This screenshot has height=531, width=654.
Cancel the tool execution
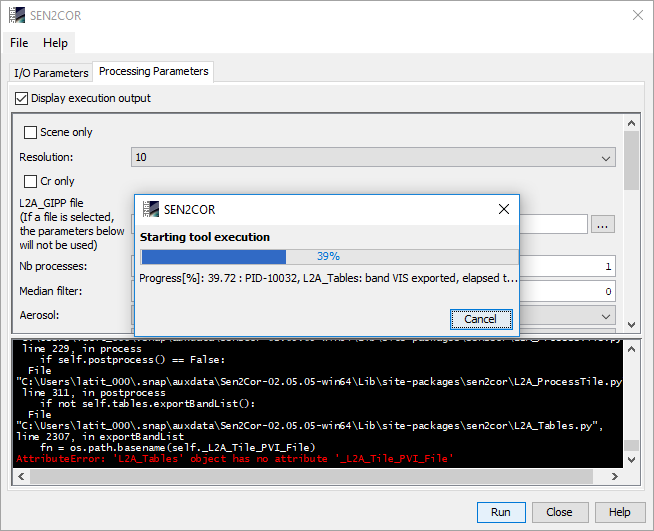[481, 320]
